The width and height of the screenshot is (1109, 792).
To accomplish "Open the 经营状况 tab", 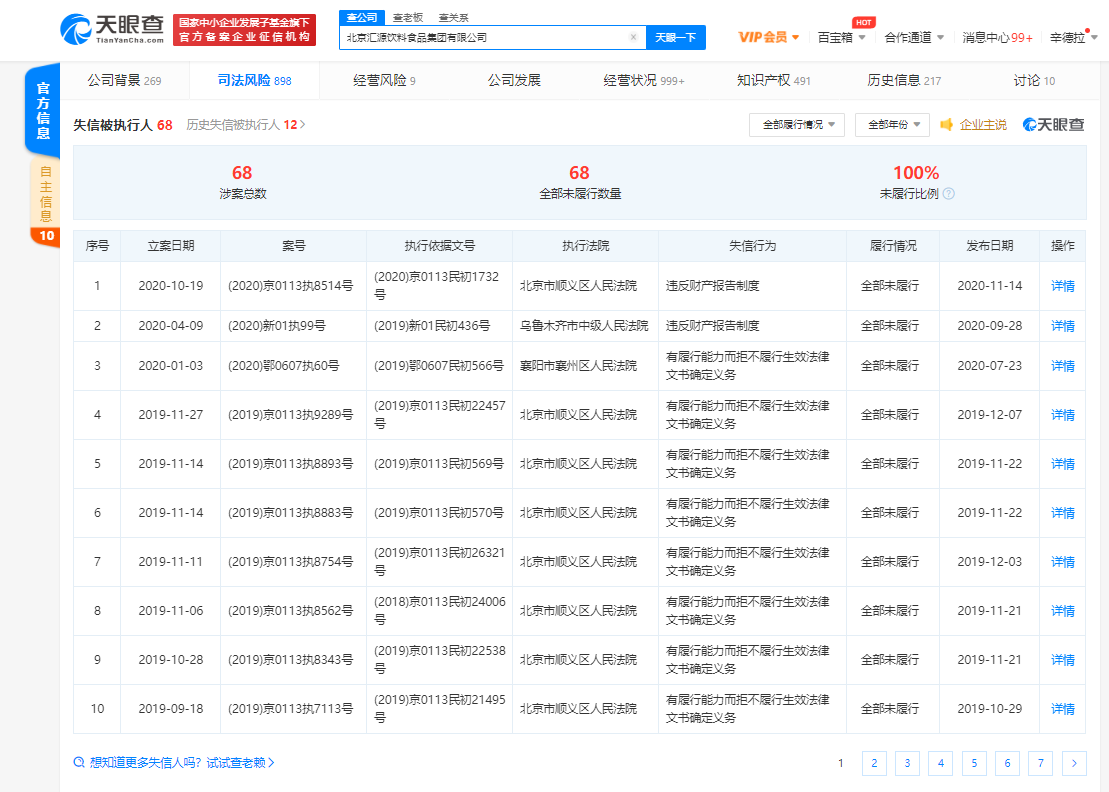I will click(x=644, y=81).
